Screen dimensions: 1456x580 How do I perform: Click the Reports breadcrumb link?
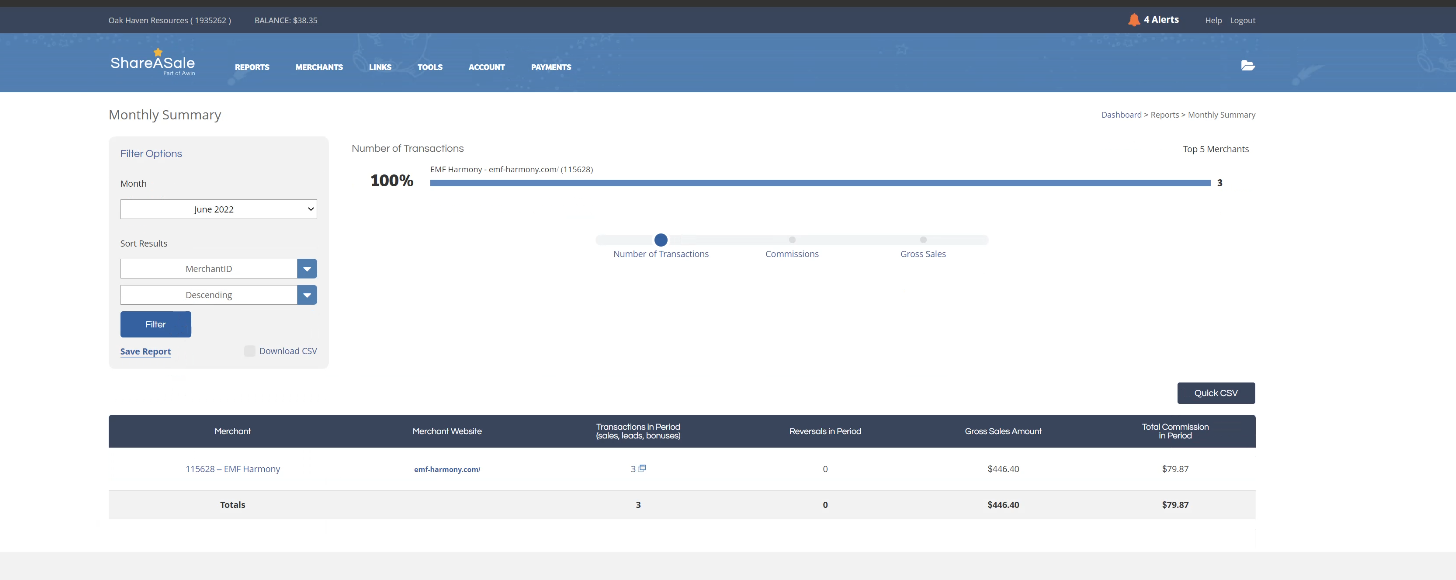(x=1165, y=115)
